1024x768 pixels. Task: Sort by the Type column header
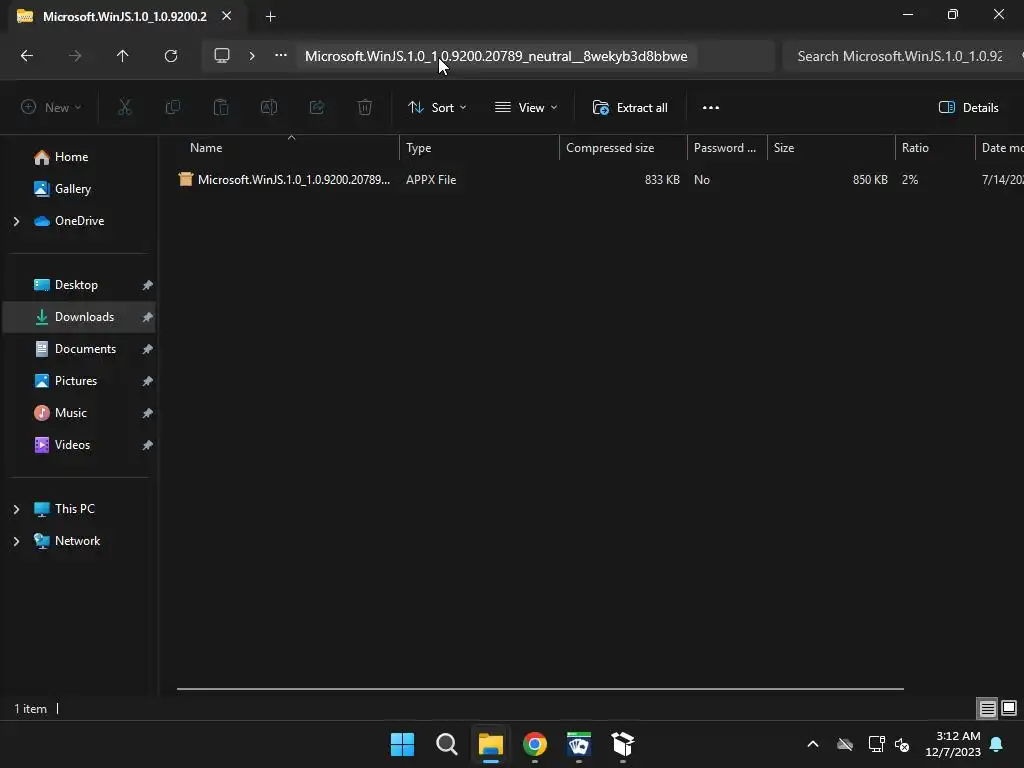[479, 148]
